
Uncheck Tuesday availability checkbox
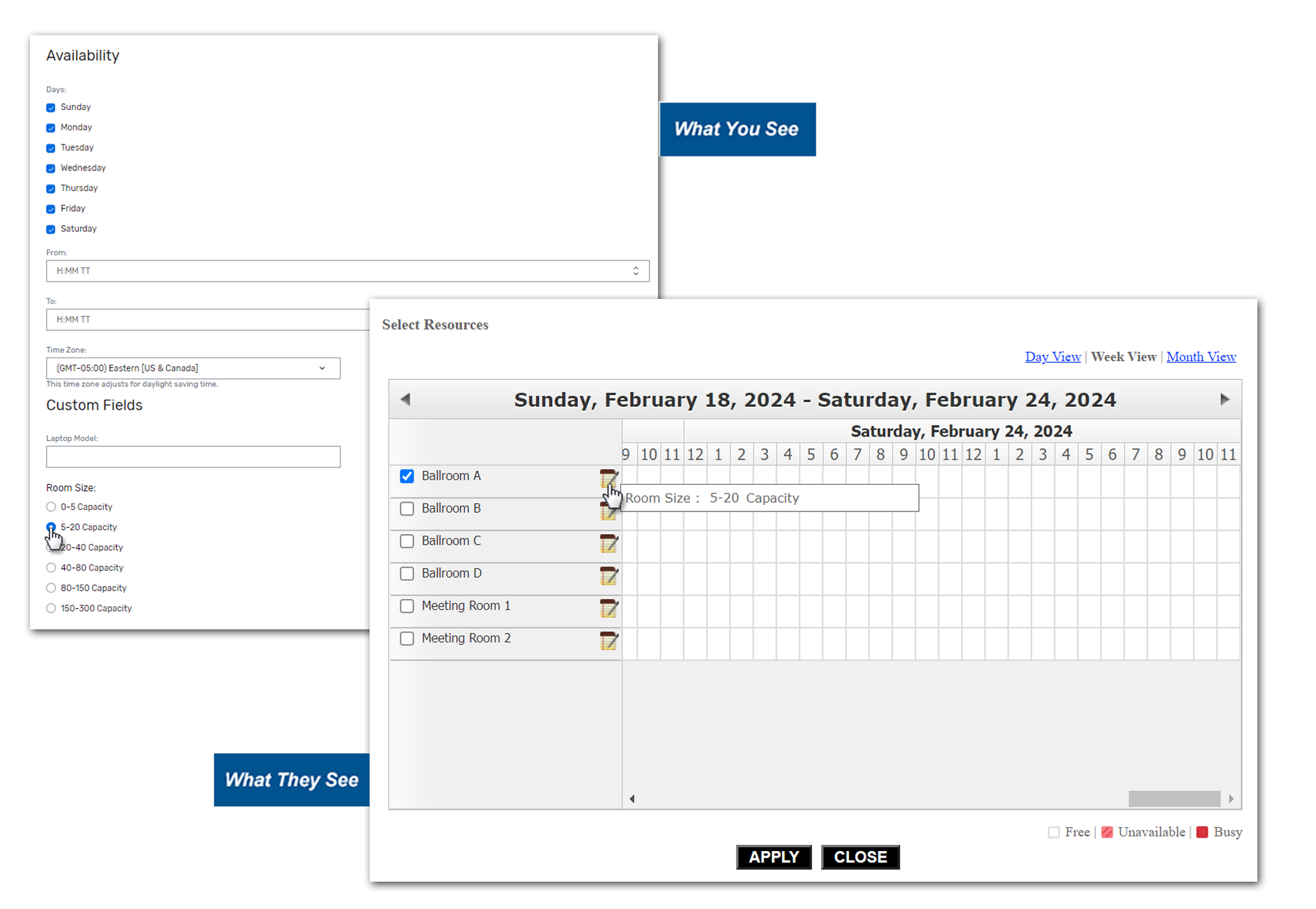tap(51, 148)
